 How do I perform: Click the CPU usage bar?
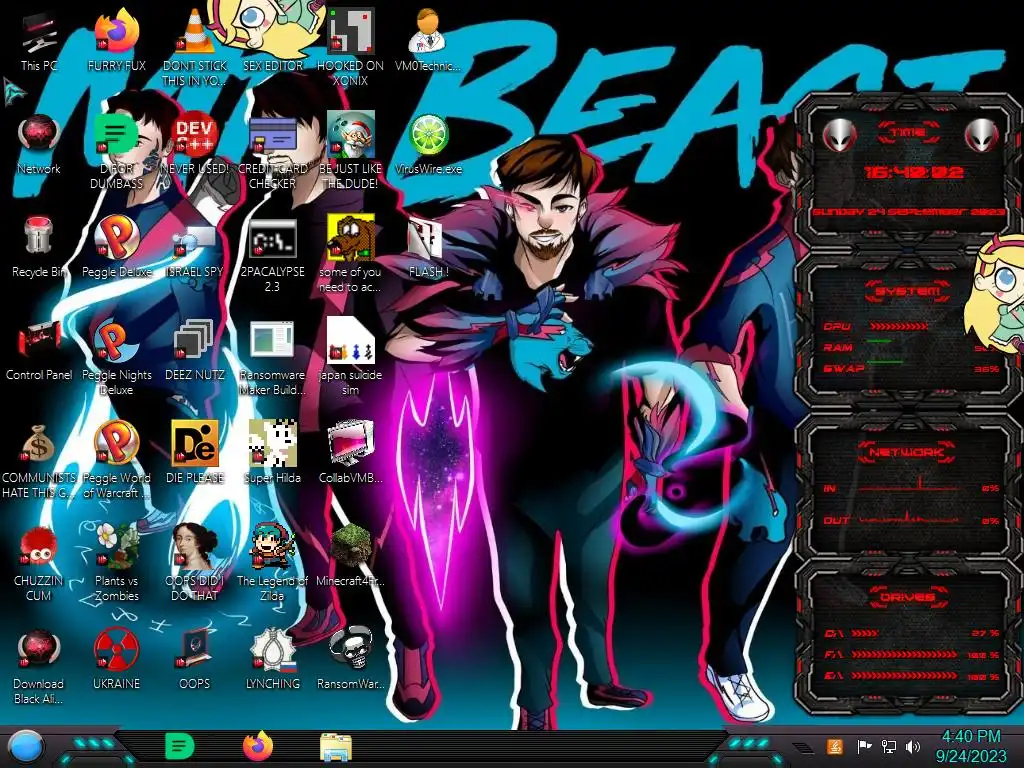pos(899,326)
